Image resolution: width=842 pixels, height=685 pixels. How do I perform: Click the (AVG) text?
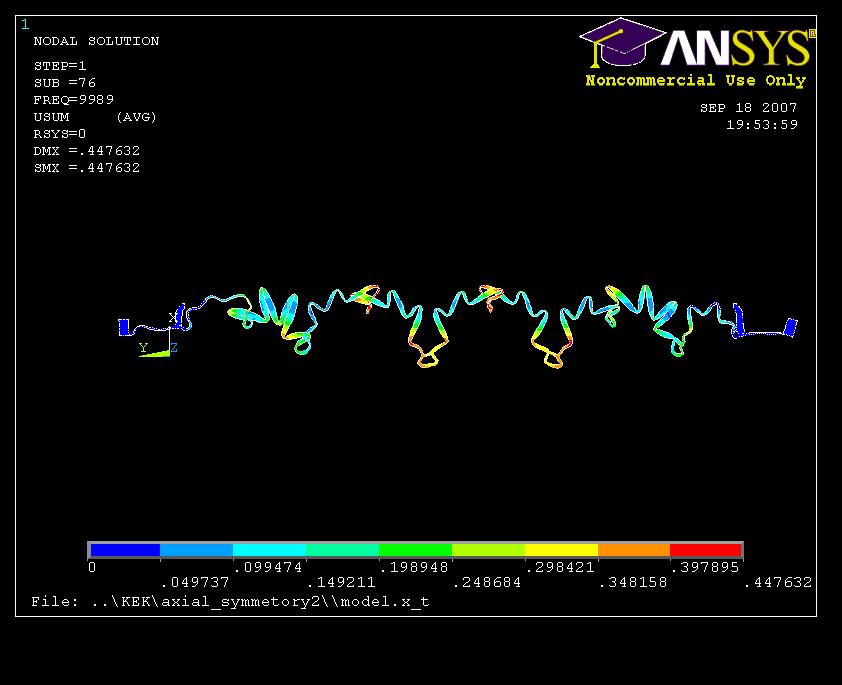[x=136, y=116]
